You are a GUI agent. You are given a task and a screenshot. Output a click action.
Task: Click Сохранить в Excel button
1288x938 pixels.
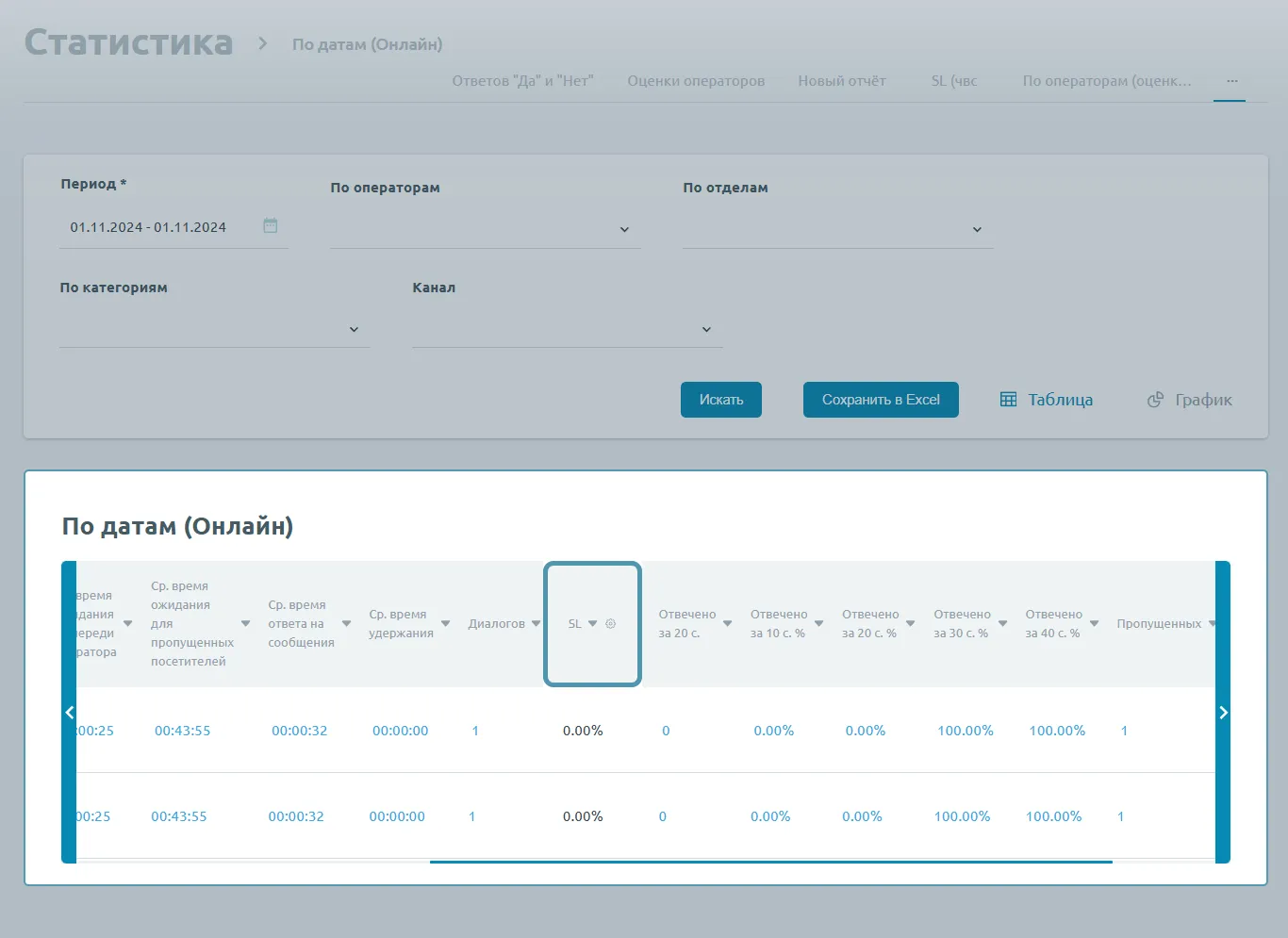click(881, 400)
